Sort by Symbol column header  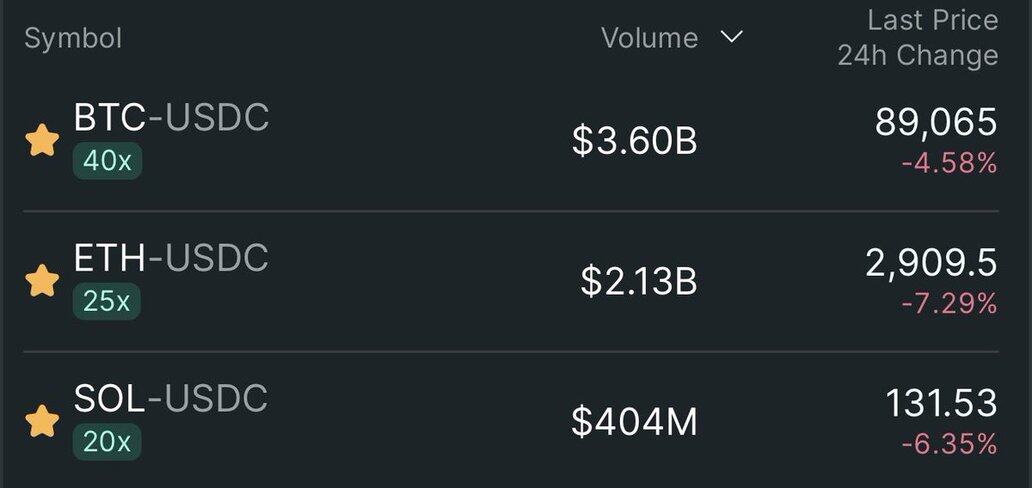(73, 38)
